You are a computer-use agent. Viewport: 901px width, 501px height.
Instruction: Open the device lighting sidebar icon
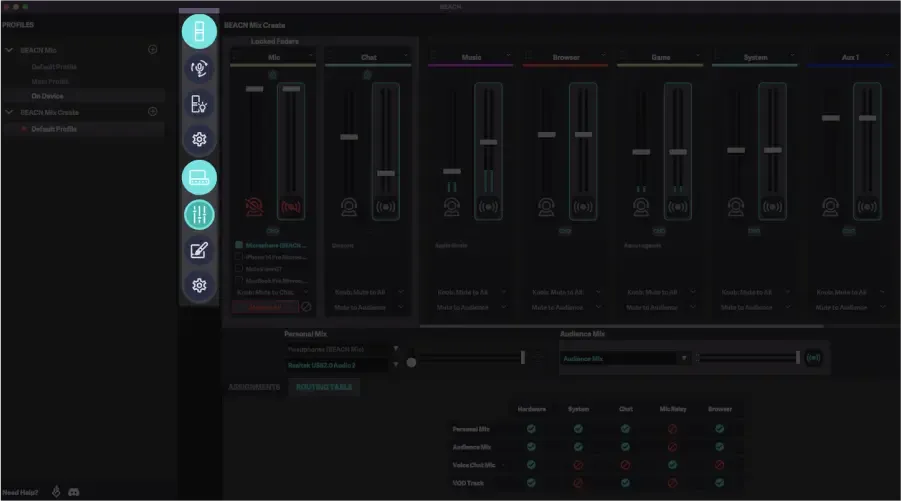click(x=199, y=104)
